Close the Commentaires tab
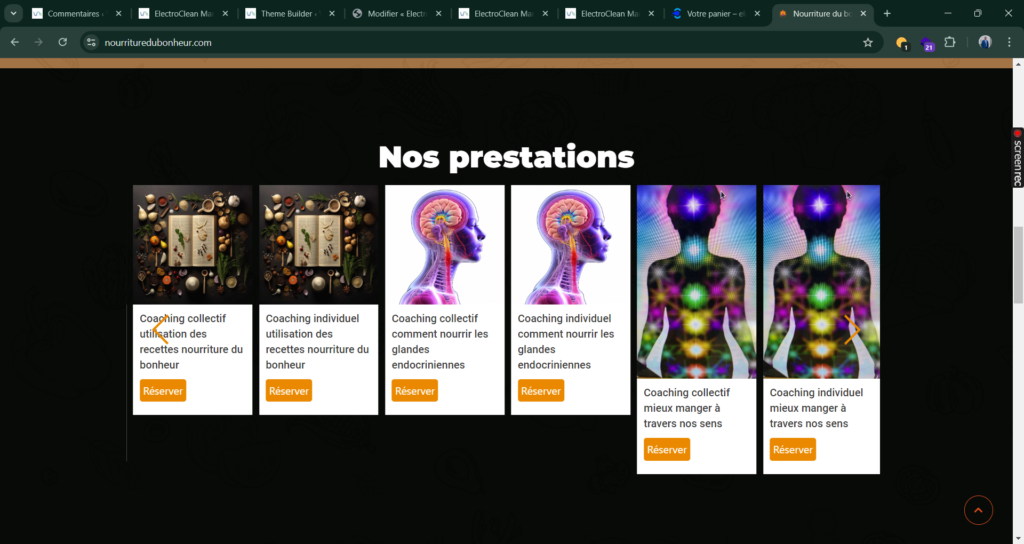The image size is (1024, 544). [118, 13]
